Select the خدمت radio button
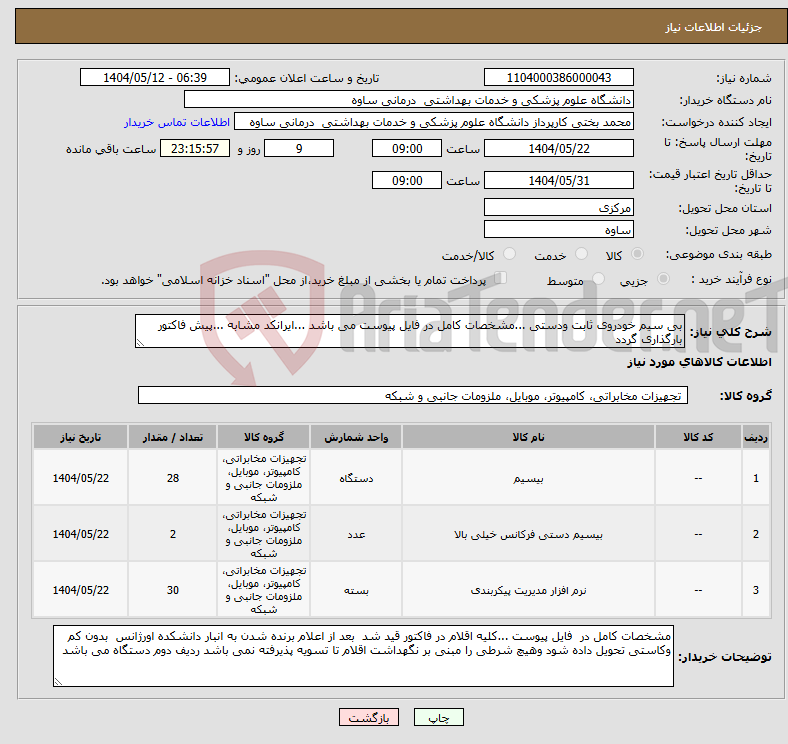788x744 pixels. click(581, 254)
